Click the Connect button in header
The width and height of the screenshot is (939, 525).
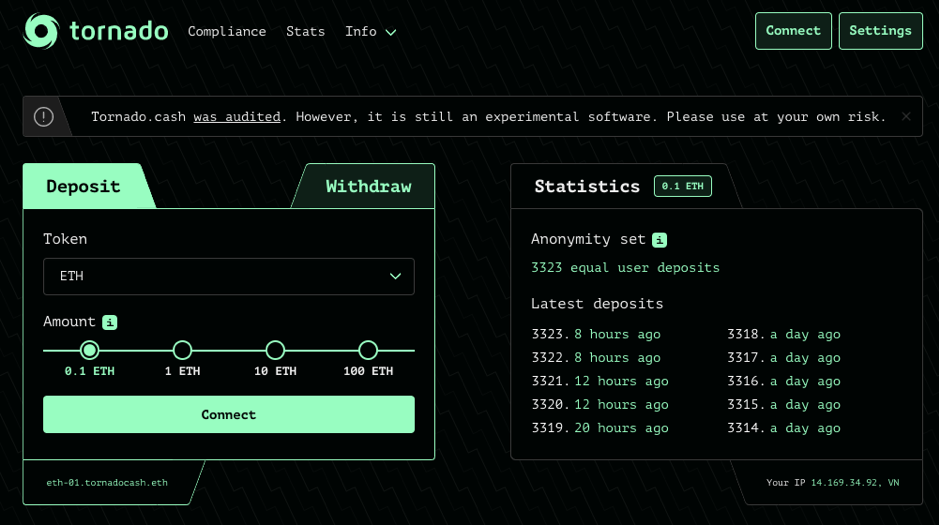pyautogui.click(x=793, y=31)
